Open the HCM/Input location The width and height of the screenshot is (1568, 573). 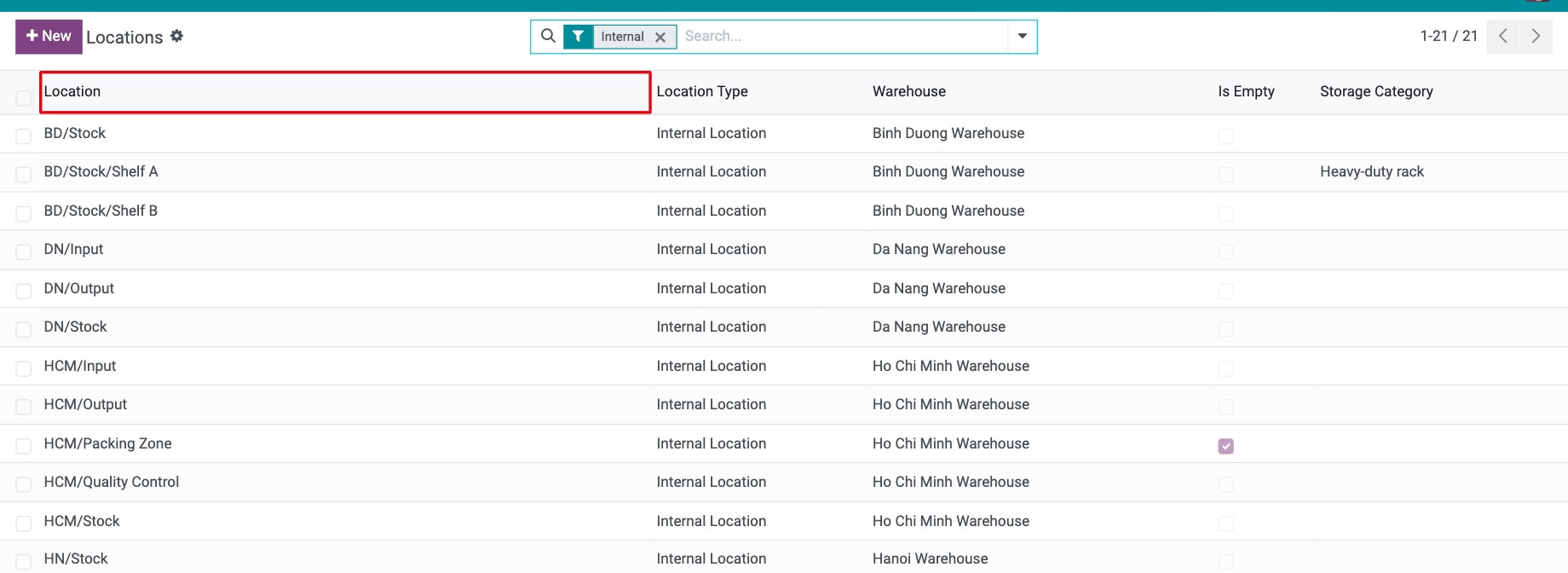click(x=80, y=366)
